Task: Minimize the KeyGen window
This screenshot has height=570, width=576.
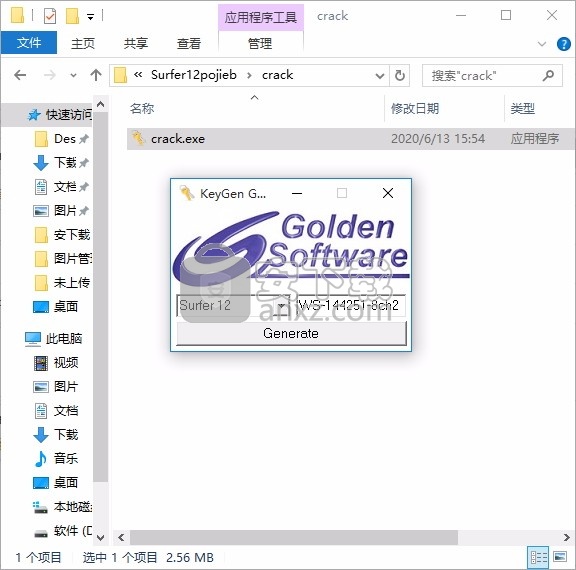Action: tap(297, 193)
